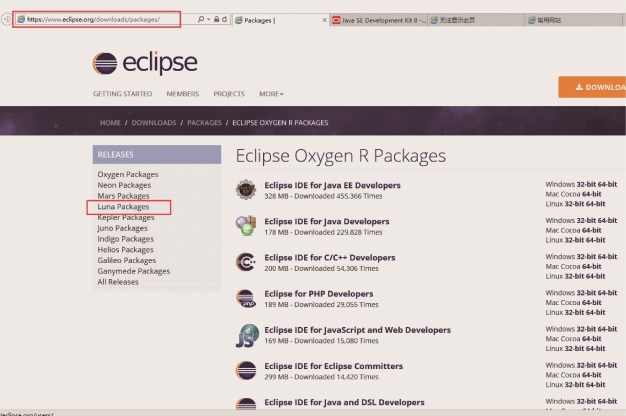
Task: Open Helios Packages release link
Action: tap(125, 250)
